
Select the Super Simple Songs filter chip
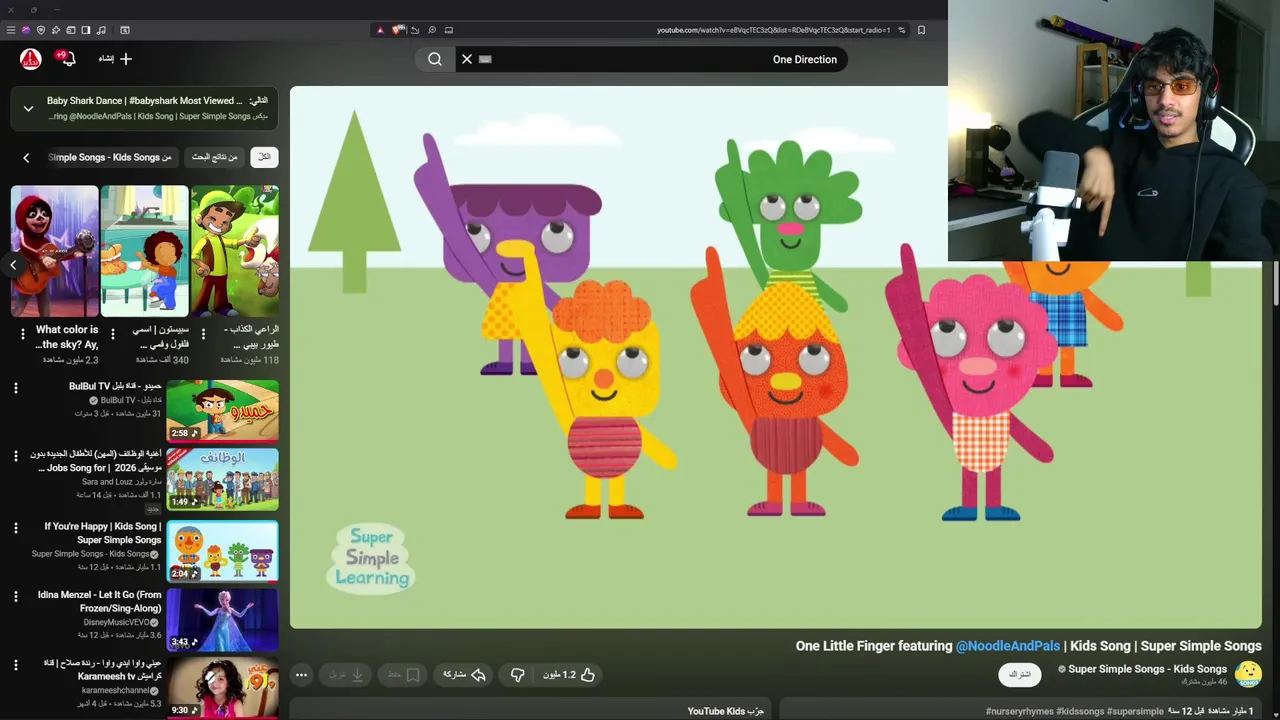(x=110, y=157)
